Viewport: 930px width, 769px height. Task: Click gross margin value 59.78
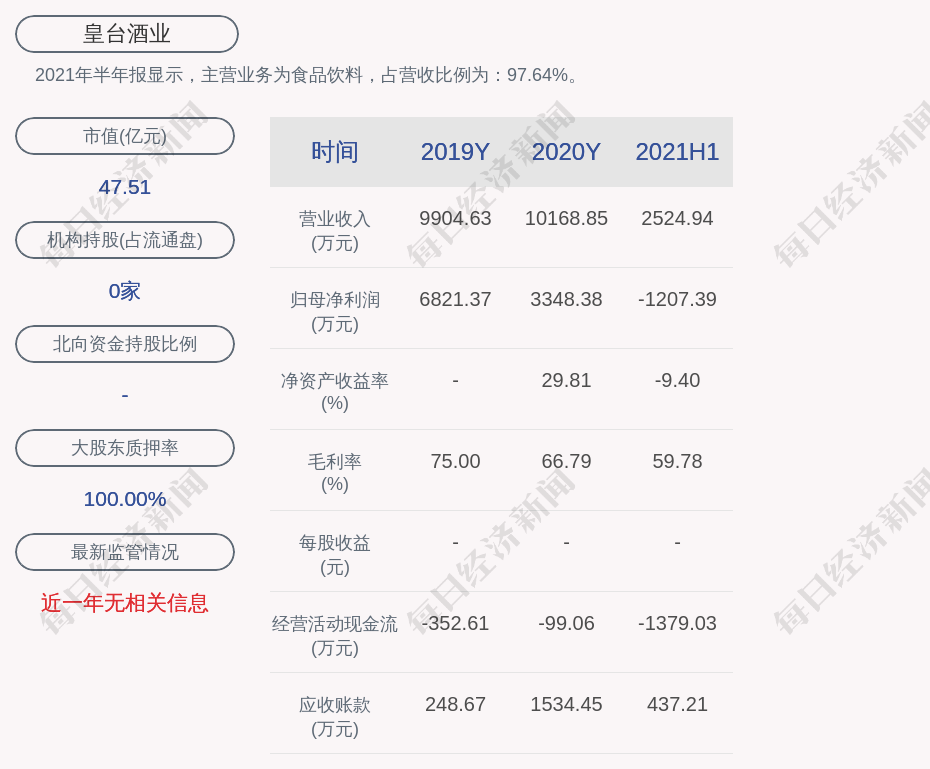(677, 461)
